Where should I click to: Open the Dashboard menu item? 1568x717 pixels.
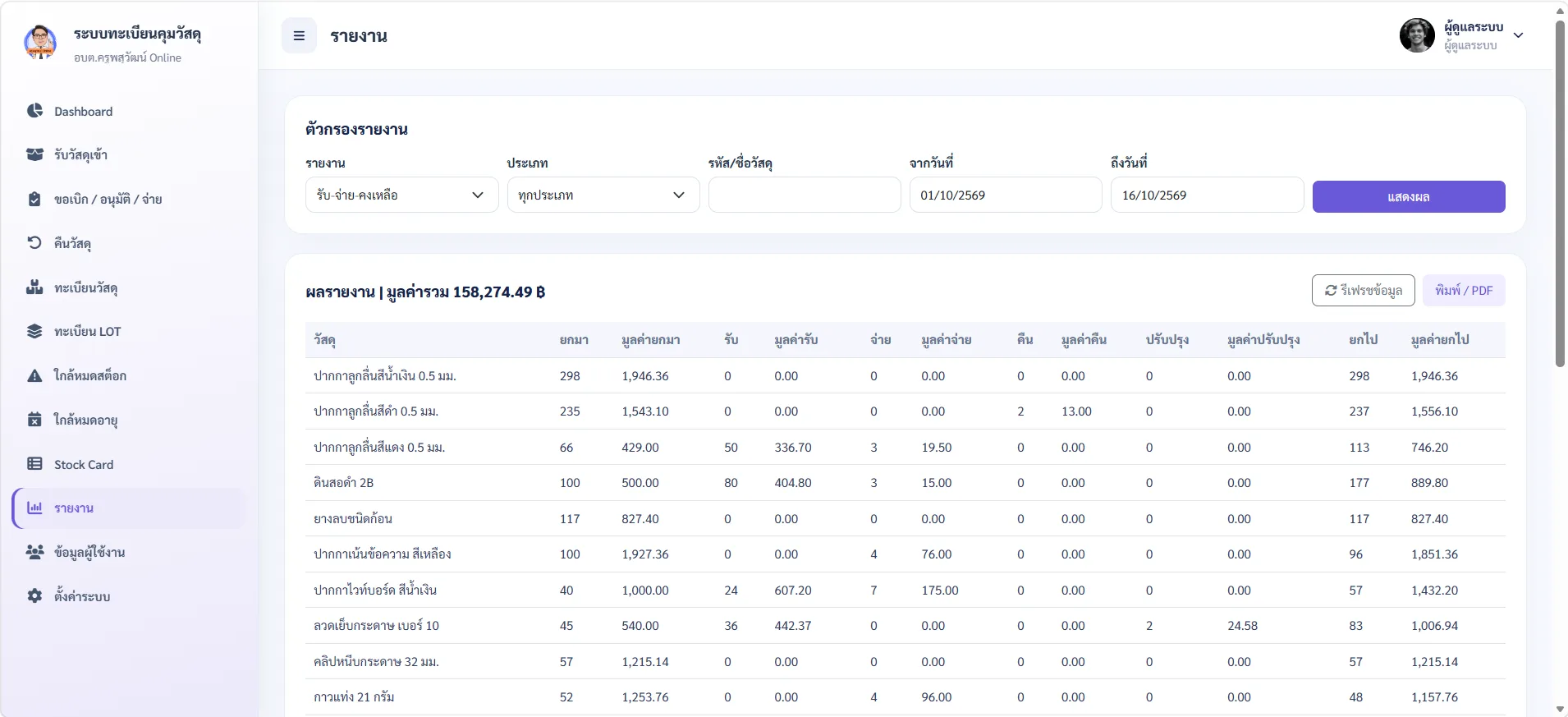pos(128,111)
